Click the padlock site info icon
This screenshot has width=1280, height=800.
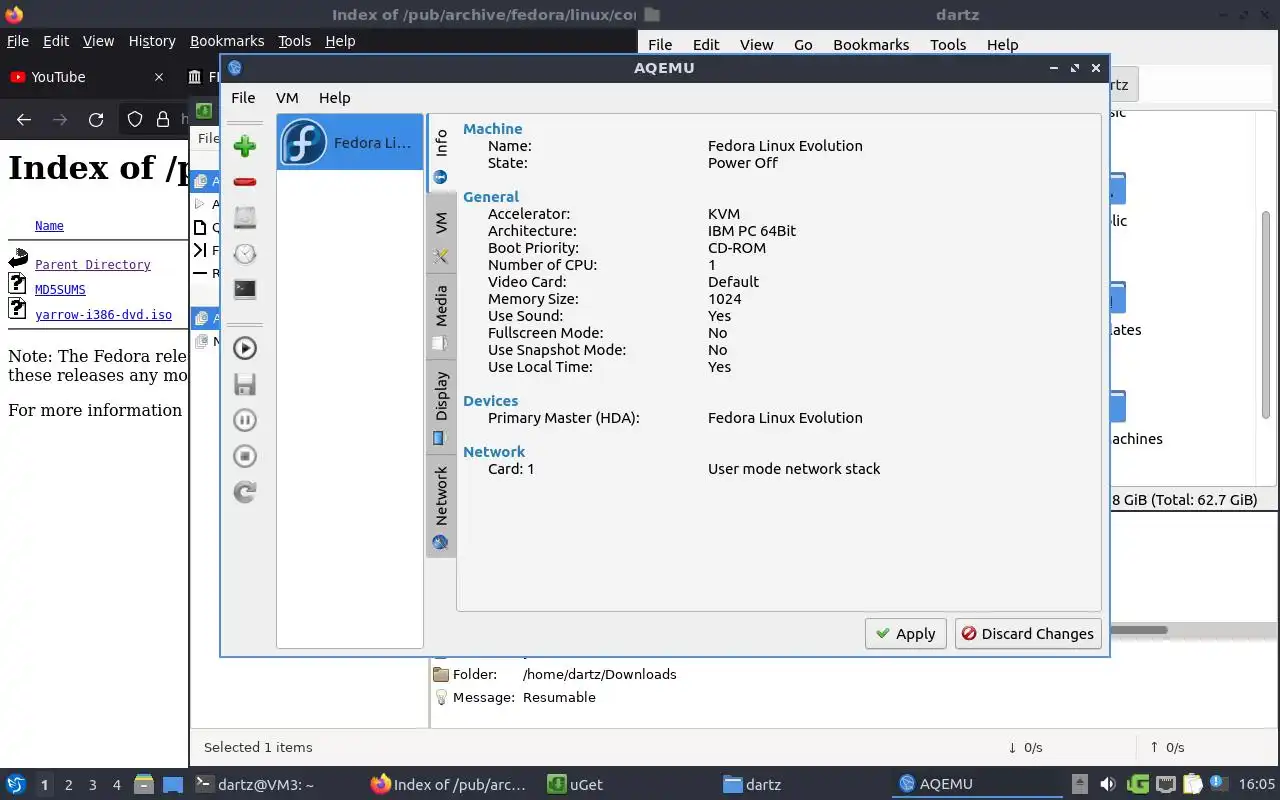(163, 120)
